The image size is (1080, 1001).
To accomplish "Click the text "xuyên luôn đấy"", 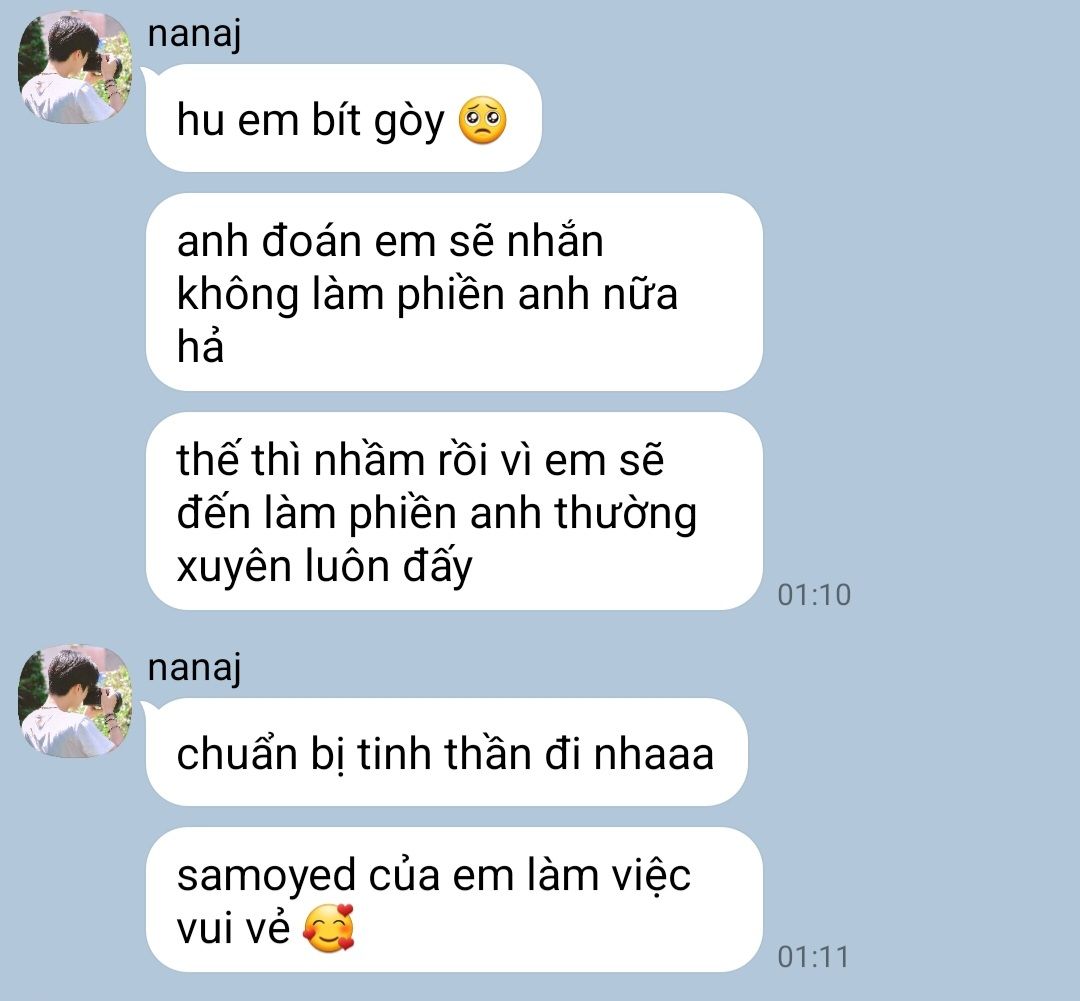I will click(325, 566).
